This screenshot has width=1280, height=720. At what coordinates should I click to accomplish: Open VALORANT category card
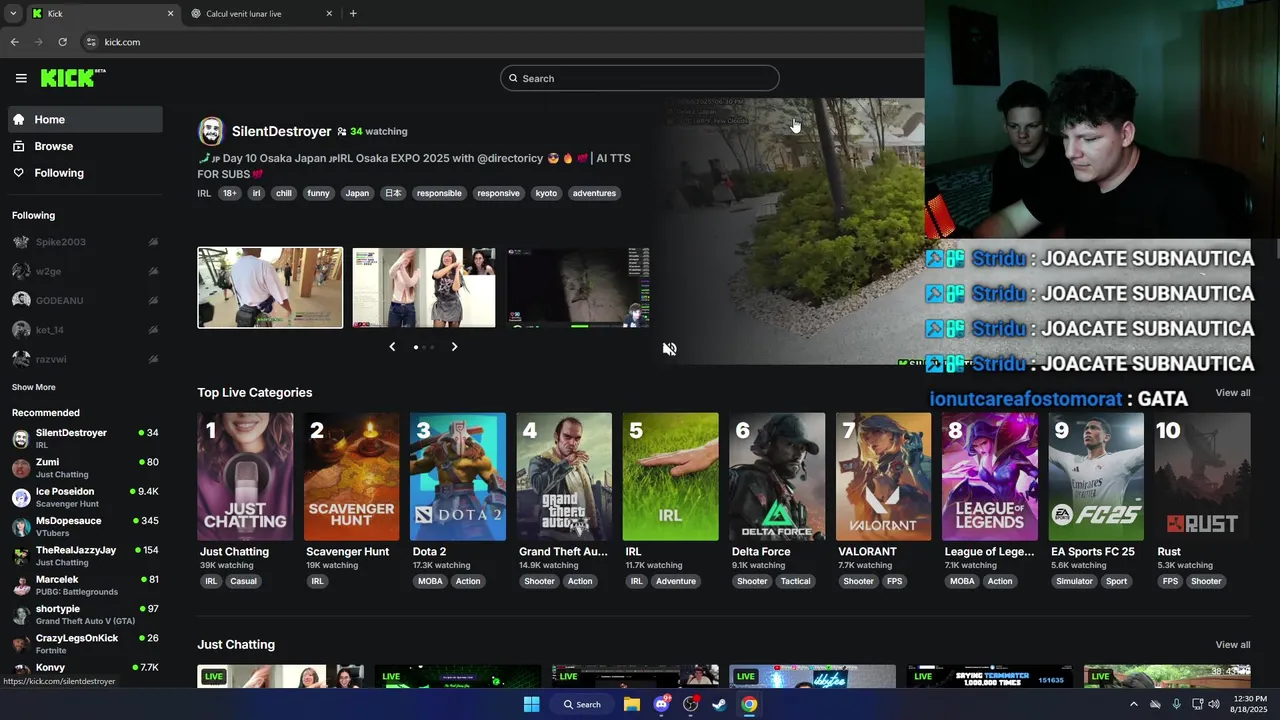point(883,477)
